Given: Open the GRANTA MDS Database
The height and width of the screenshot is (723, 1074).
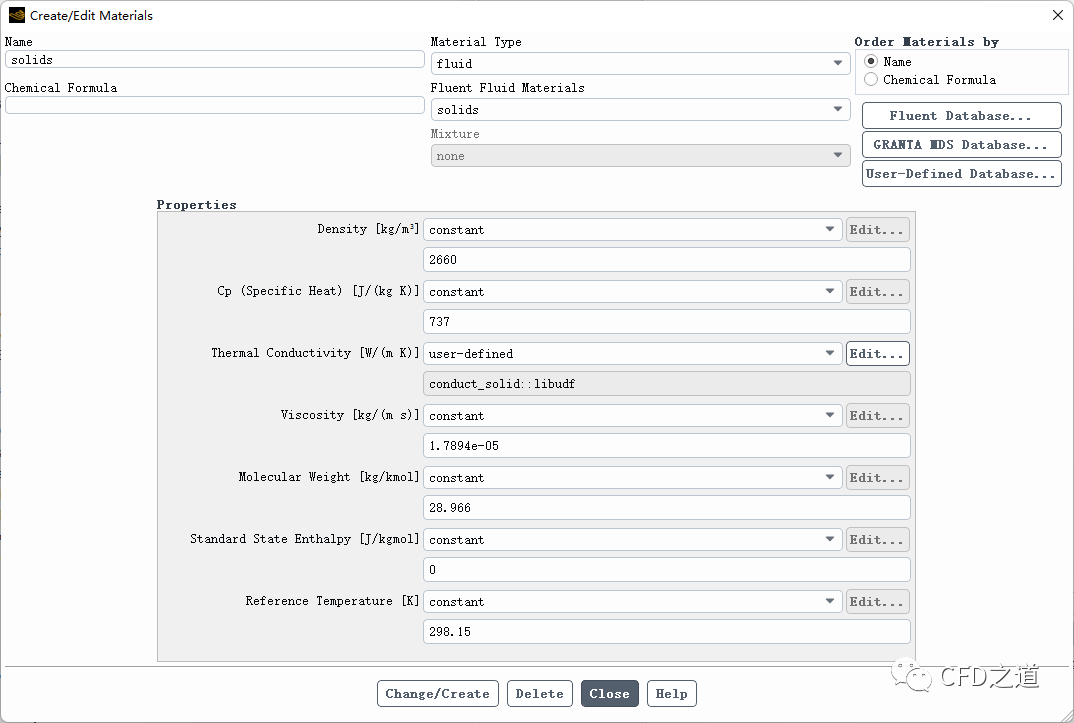Looking at the screenshot, I should [962, 144].
